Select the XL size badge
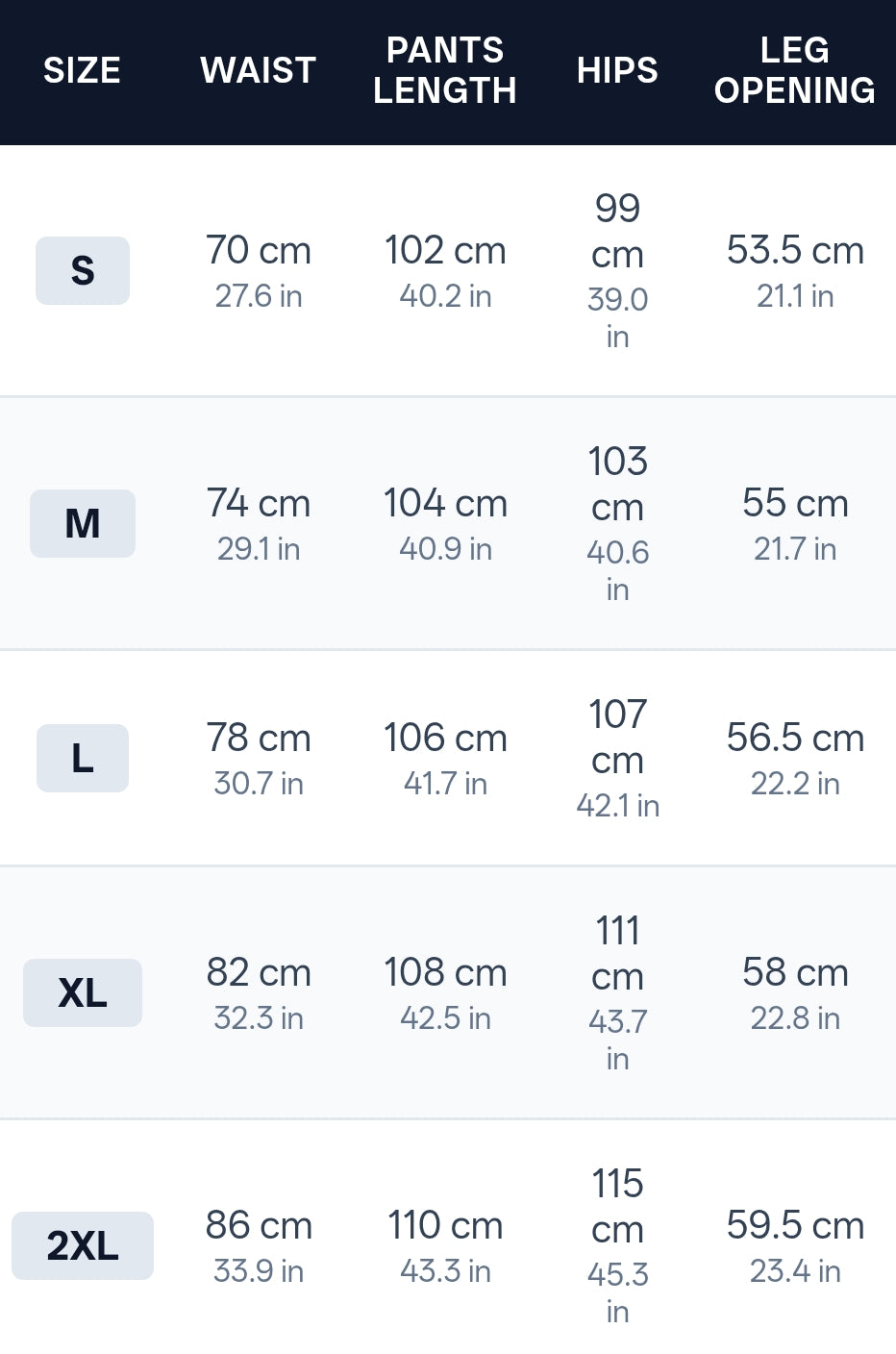Viewport: 896px width, 1354px height. [83, 992]
